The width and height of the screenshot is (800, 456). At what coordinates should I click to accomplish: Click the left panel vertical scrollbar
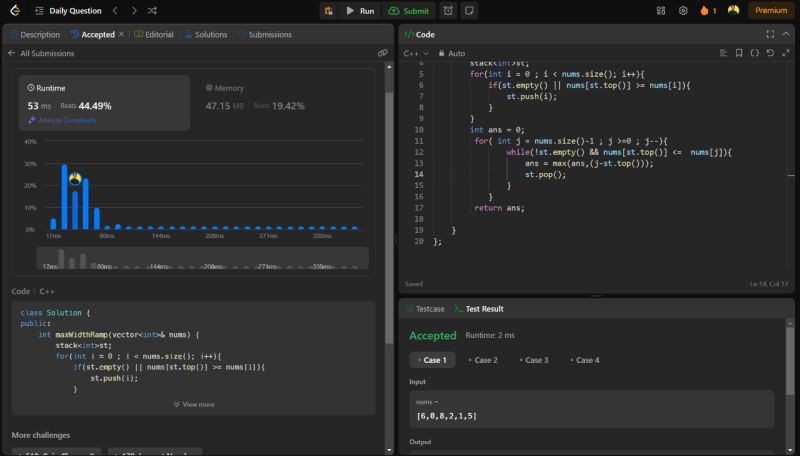pos(389,217)
